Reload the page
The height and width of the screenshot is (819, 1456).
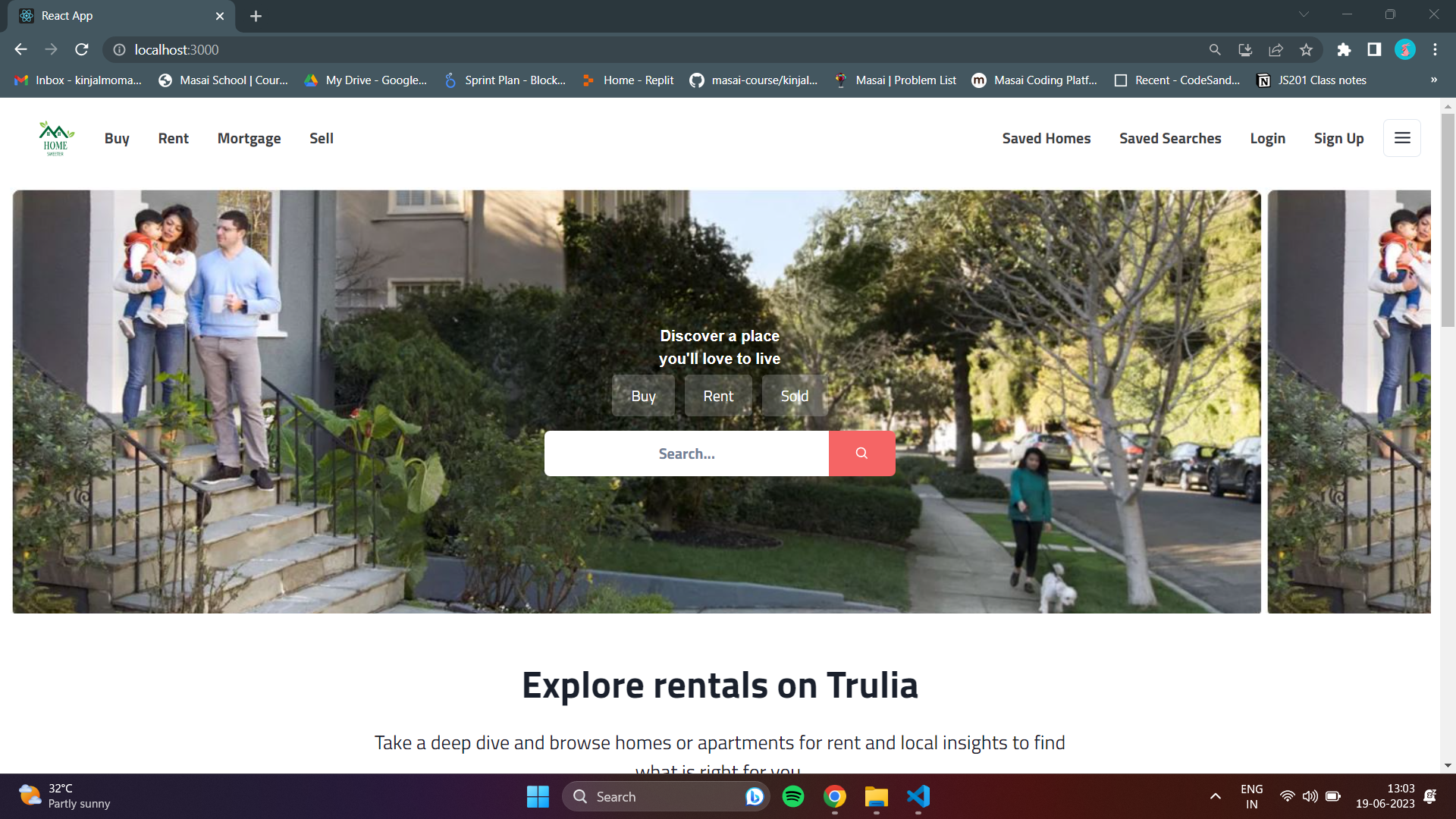point(82,50)
